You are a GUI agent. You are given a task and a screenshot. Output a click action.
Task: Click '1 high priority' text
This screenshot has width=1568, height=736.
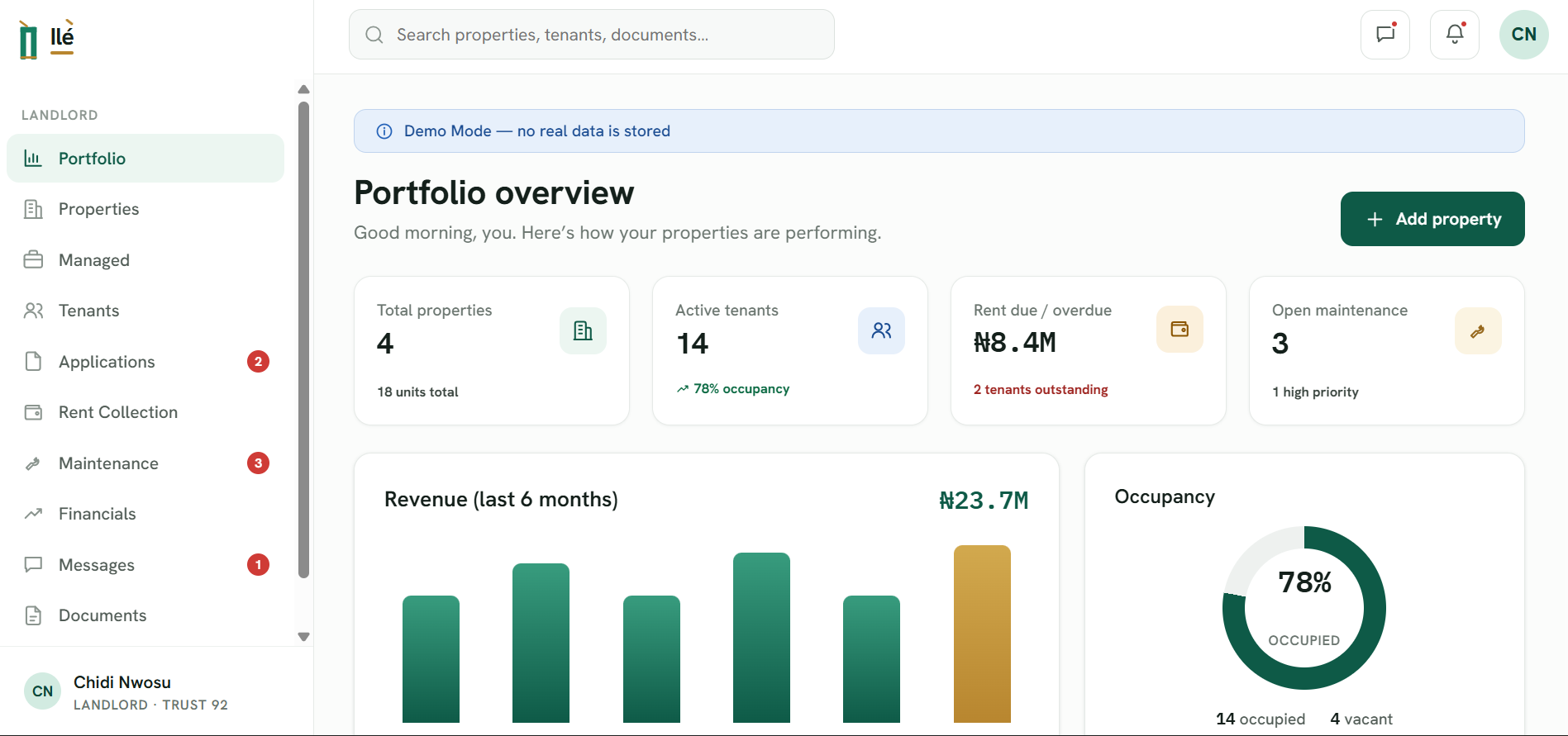pyautogui.click(x=1315, y=392)
